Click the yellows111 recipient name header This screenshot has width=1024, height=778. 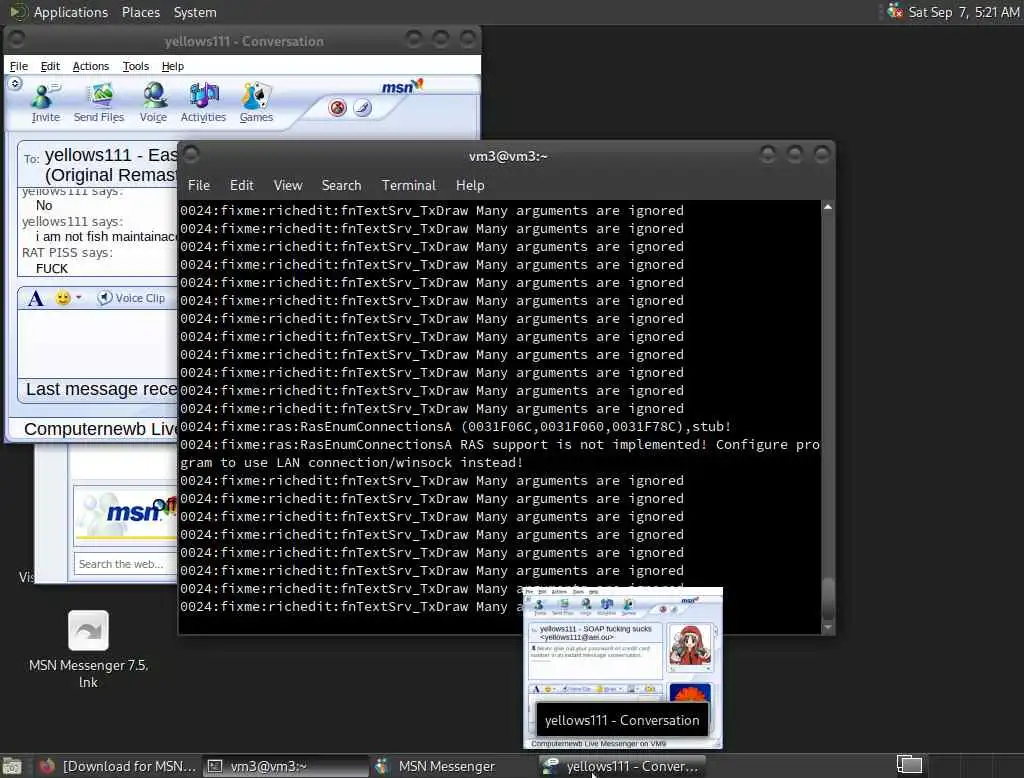click(x=111, y=165)
